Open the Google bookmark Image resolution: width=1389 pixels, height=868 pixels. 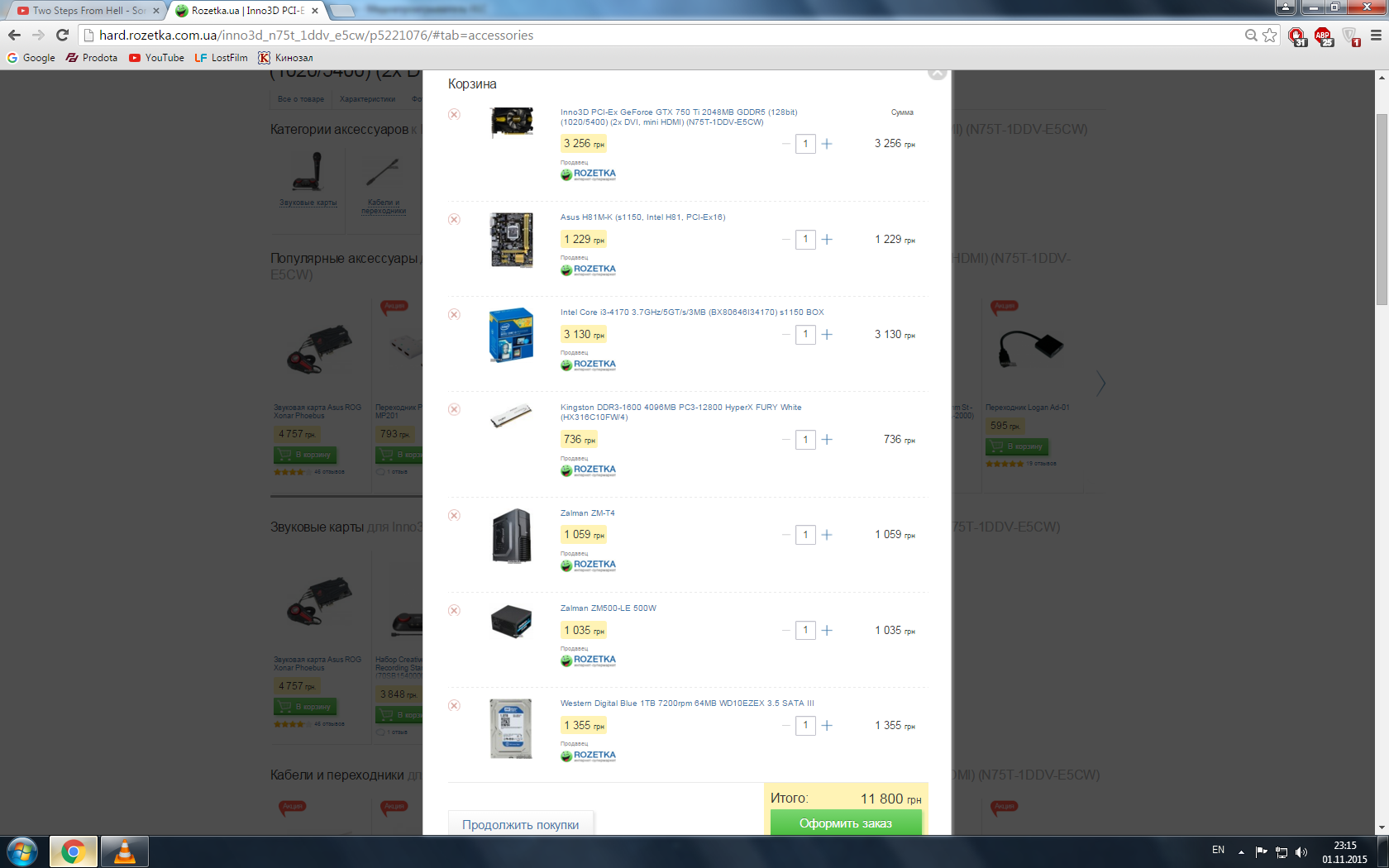coord(31,58)
